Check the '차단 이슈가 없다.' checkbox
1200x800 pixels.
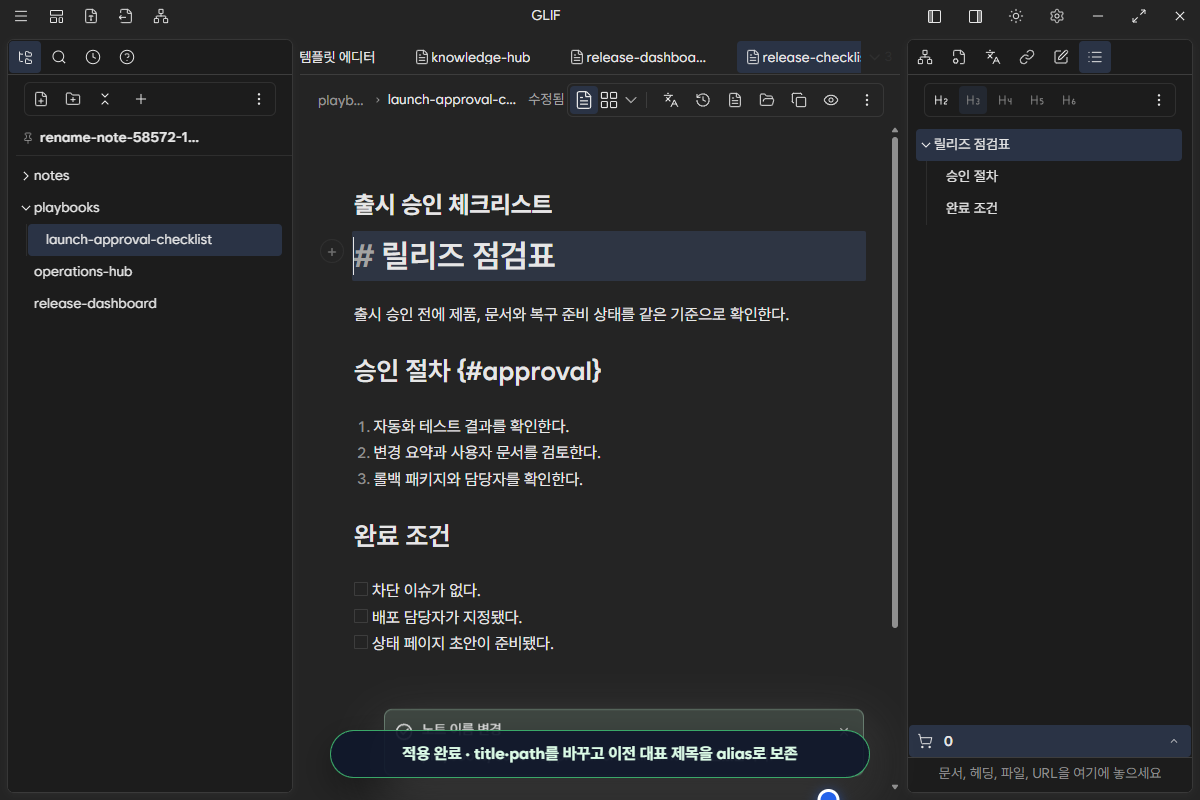361,589
